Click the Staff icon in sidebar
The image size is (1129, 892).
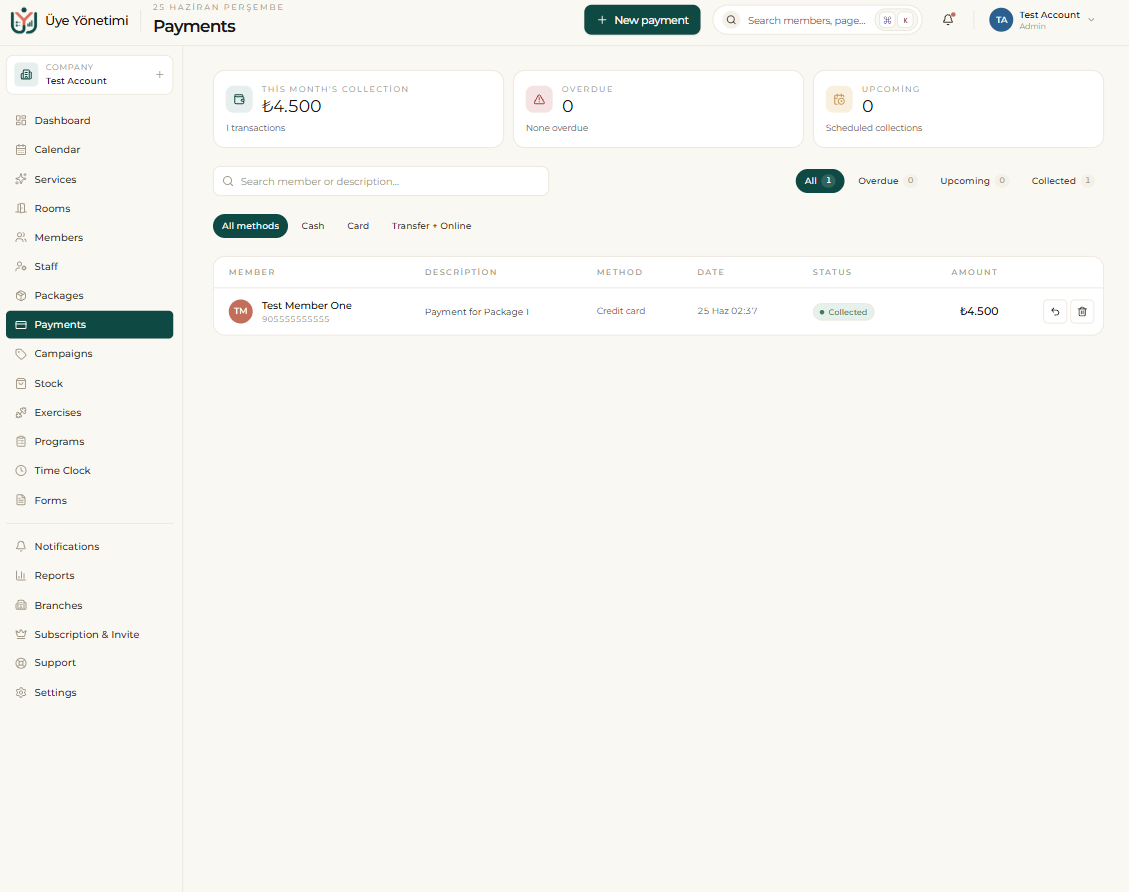21,266
